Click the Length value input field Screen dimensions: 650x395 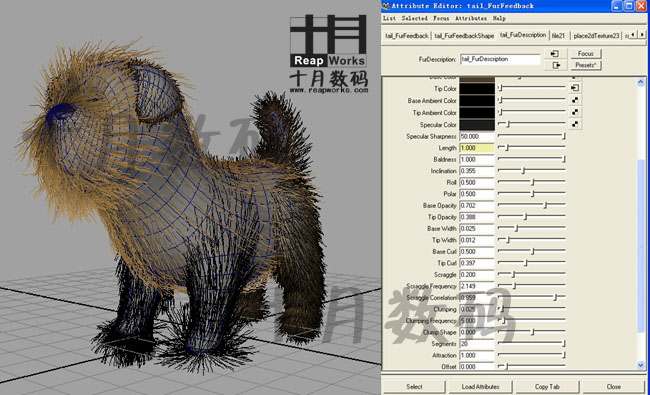(x=477, y=148)
